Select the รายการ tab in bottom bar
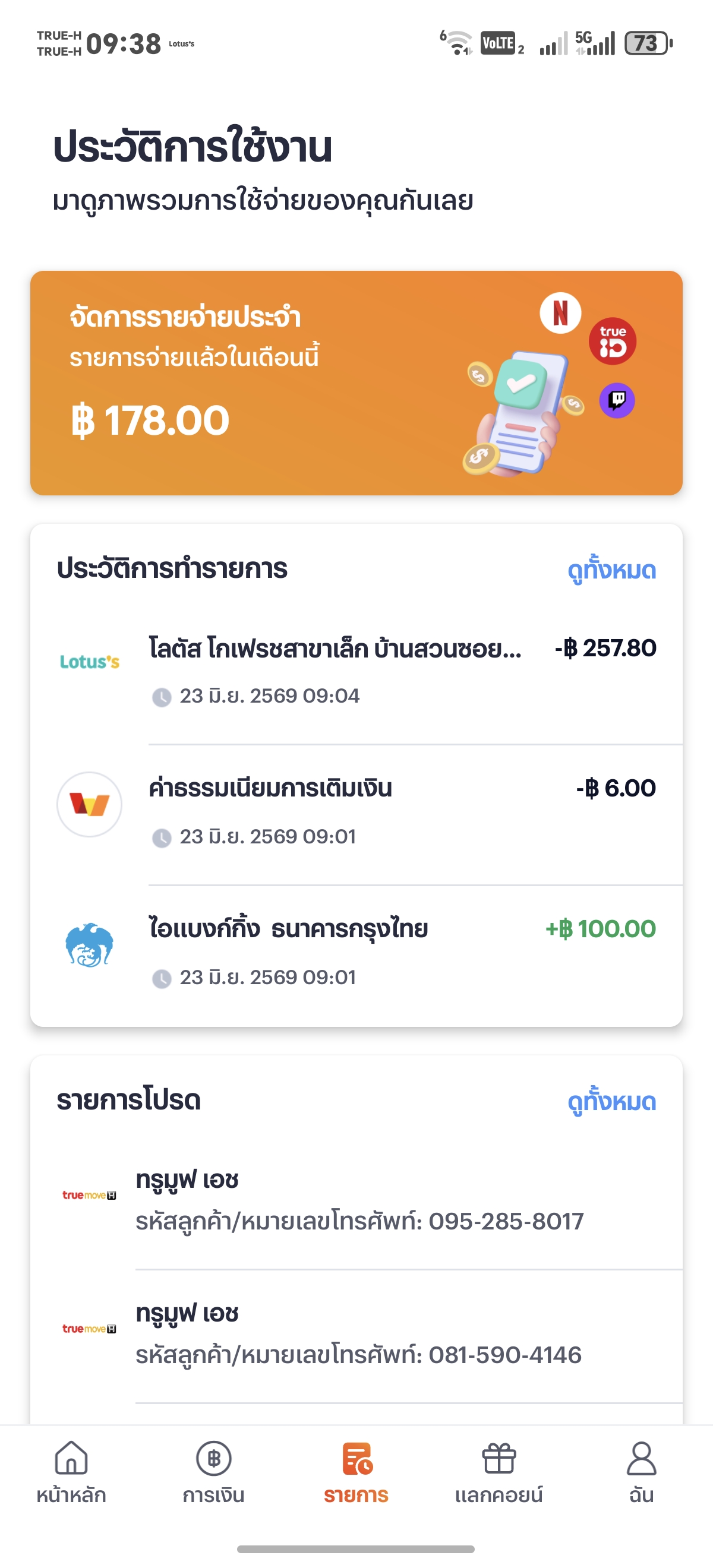 click(356, 1472)
